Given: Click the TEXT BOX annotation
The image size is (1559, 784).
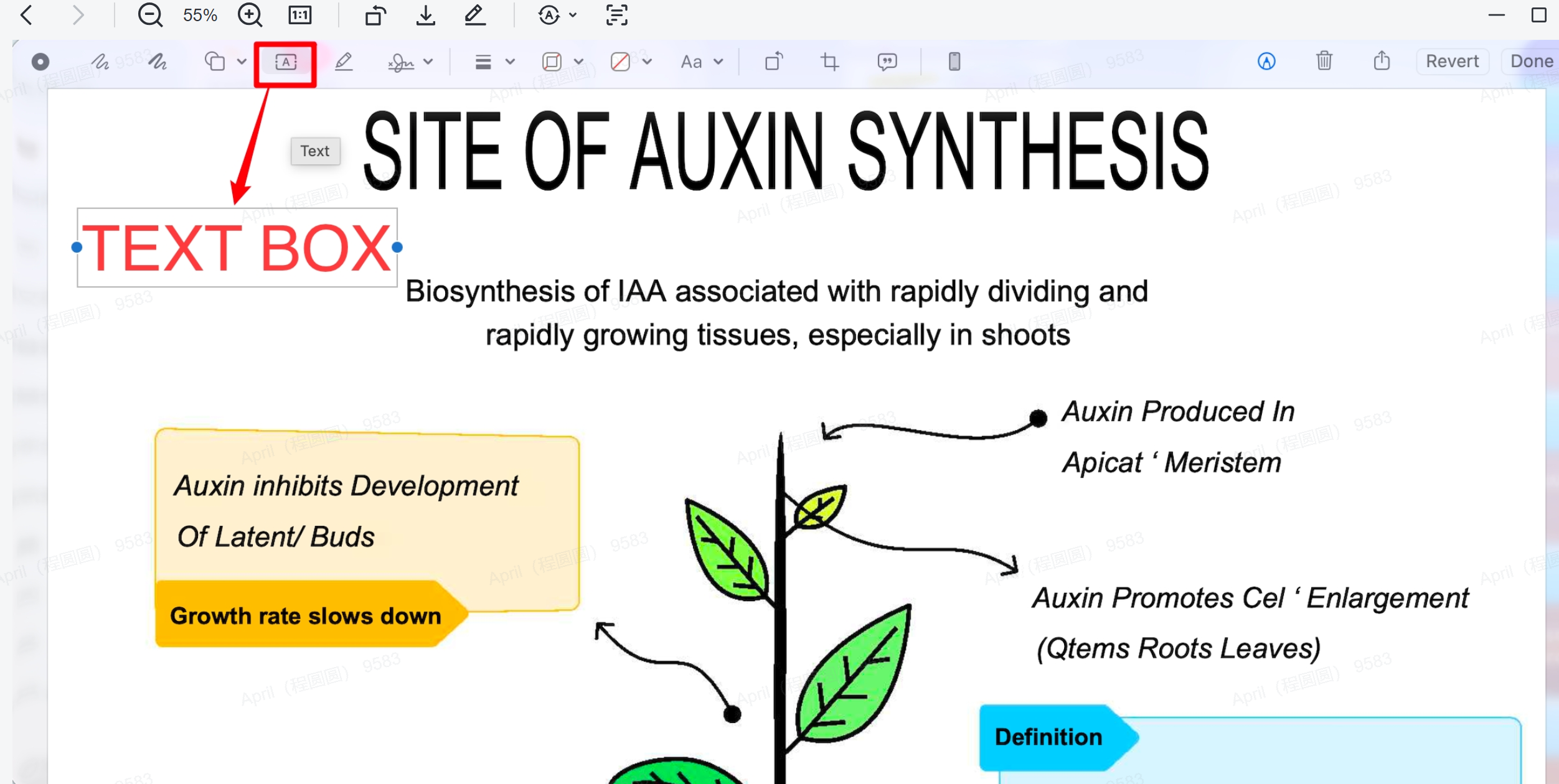Looking at the screenshot, I should click(237, 248).
